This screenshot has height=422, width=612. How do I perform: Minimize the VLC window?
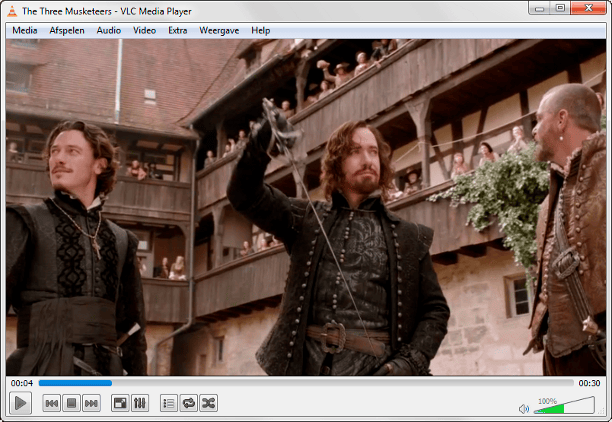pyautogui.click(x=539, y=8)
